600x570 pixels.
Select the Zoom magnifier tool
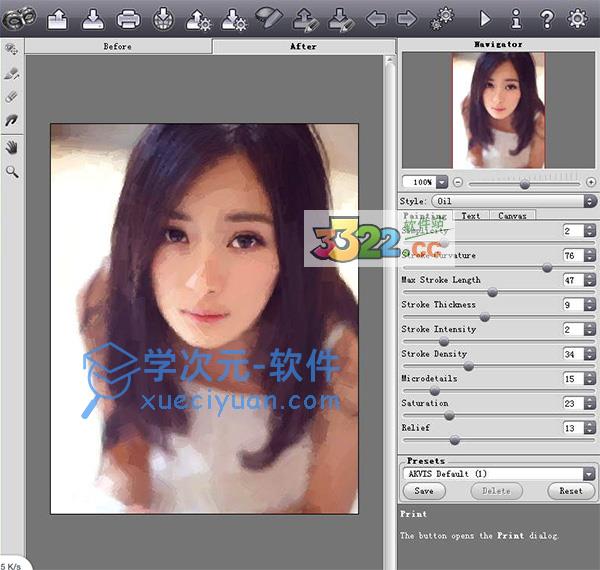[x=12, y=172]
